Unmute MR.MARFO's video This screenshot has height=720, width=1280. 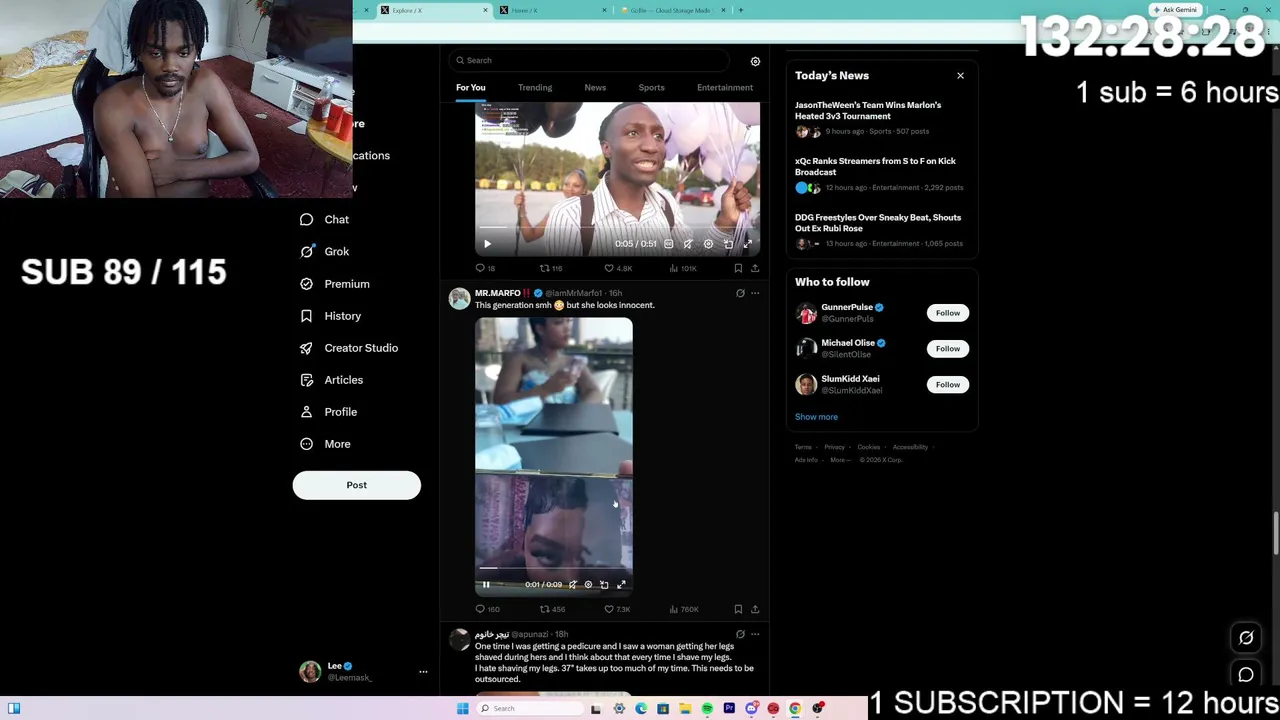572,585
